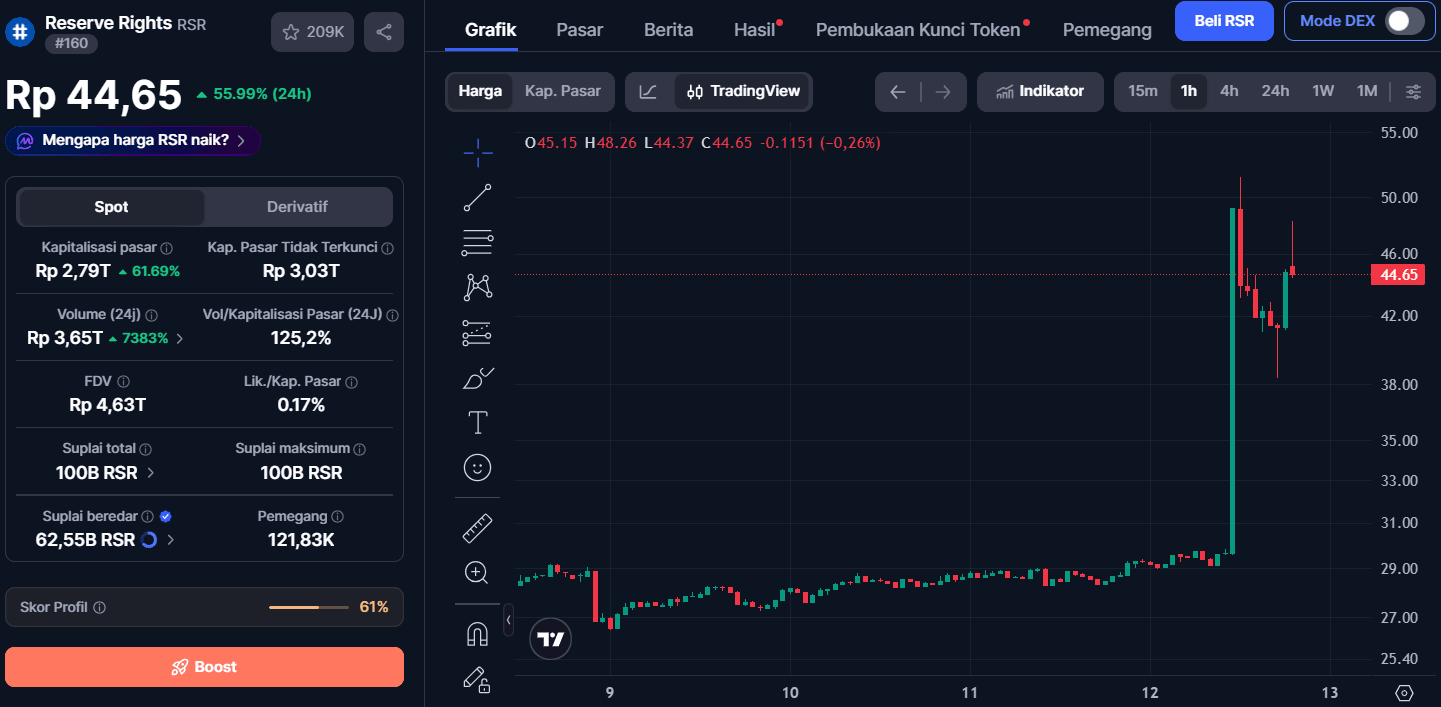The height and width of the screenshot is (707, 1441).
Task: Click info icon beside Kapitalisasi pasar
Action: [x=167, y=248]
